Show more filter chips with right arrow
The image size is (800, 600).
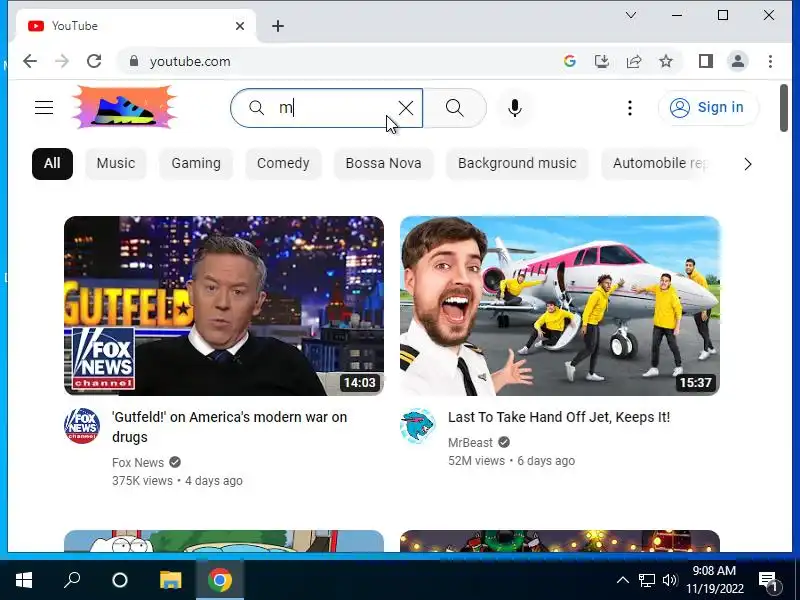(x=747, y=164)
